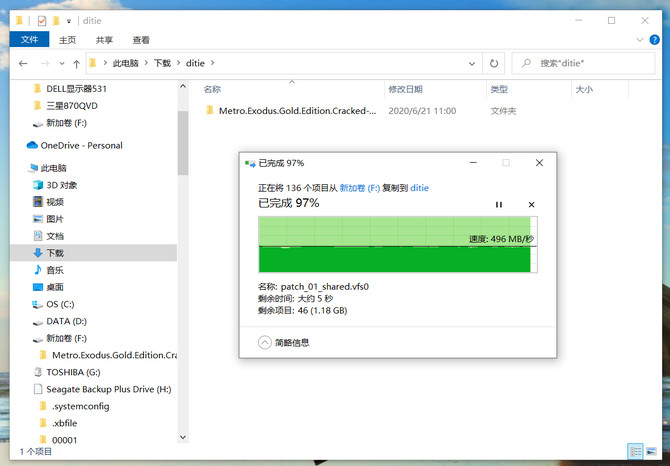Image resolution: width=670 pixels, height=466 pixels.
Task: Switch to details view layout
Action: (x=634, y=451)
